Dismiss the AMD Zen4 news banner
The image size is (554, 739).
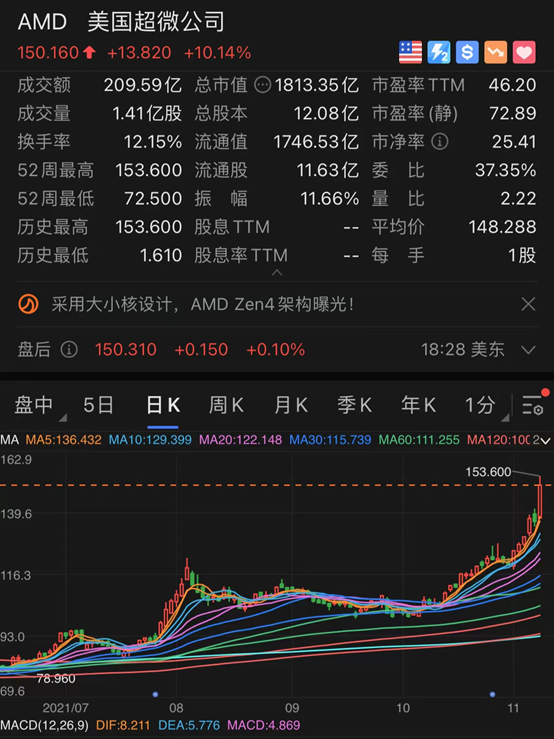(528, 304)
